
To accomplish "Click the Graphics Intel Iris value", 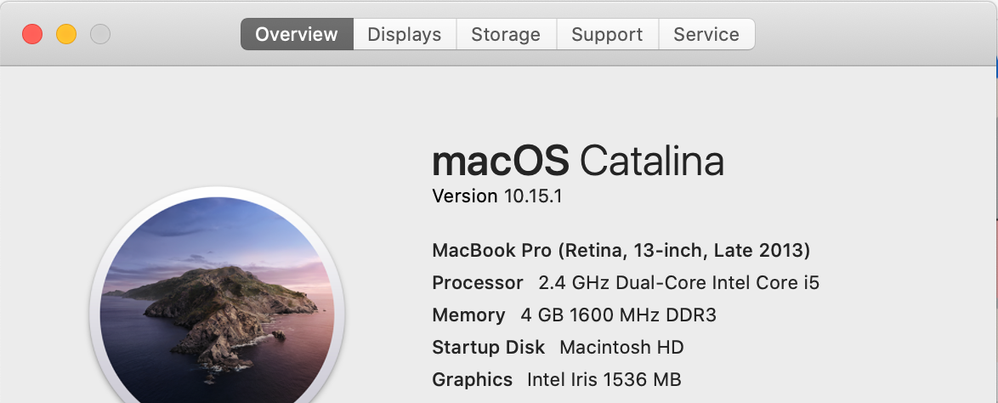I will click(x=604, y=380).
